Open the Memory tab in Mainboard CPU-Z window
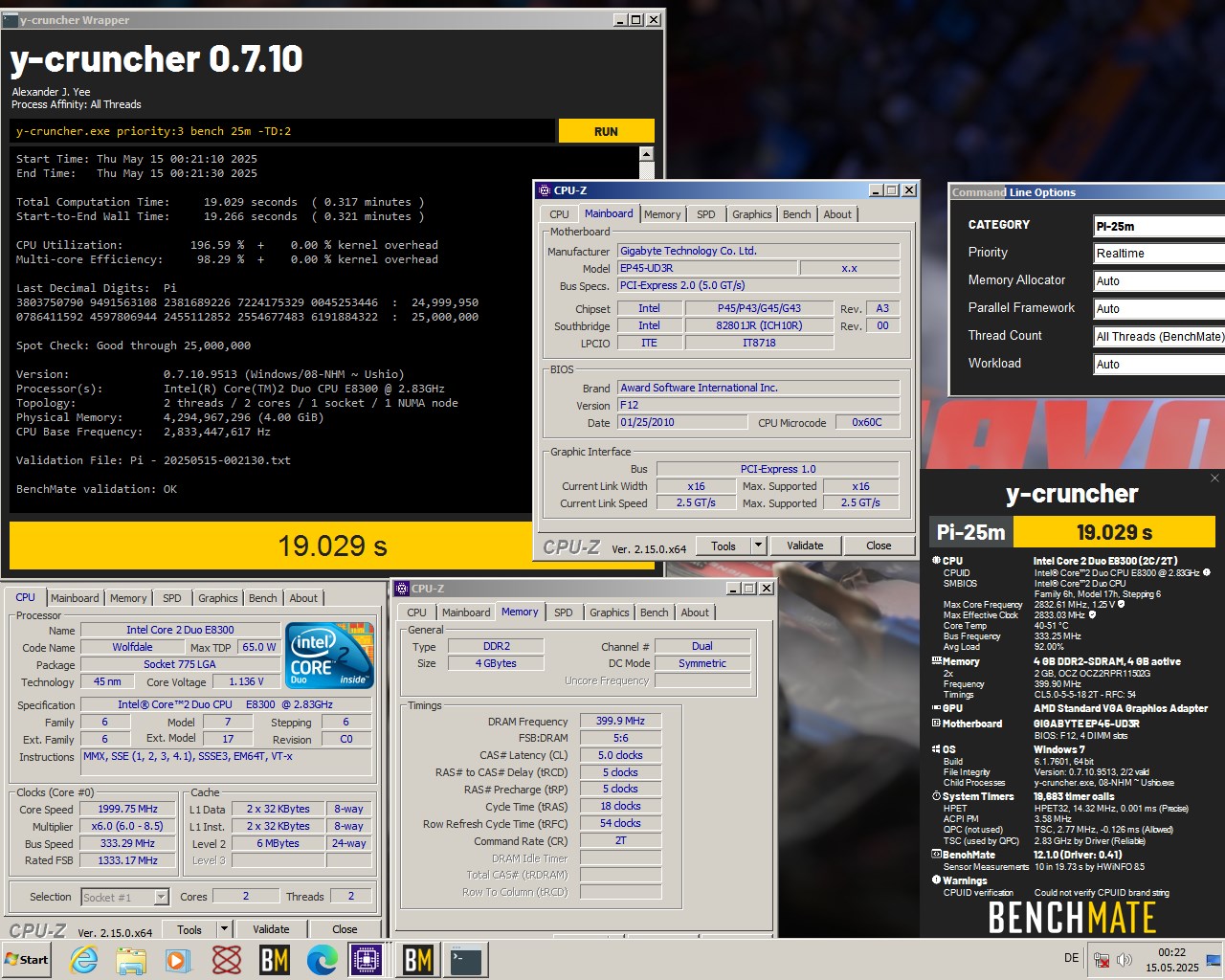The height and width of the screenshot is (980, 1225). [x=662, y=214]
